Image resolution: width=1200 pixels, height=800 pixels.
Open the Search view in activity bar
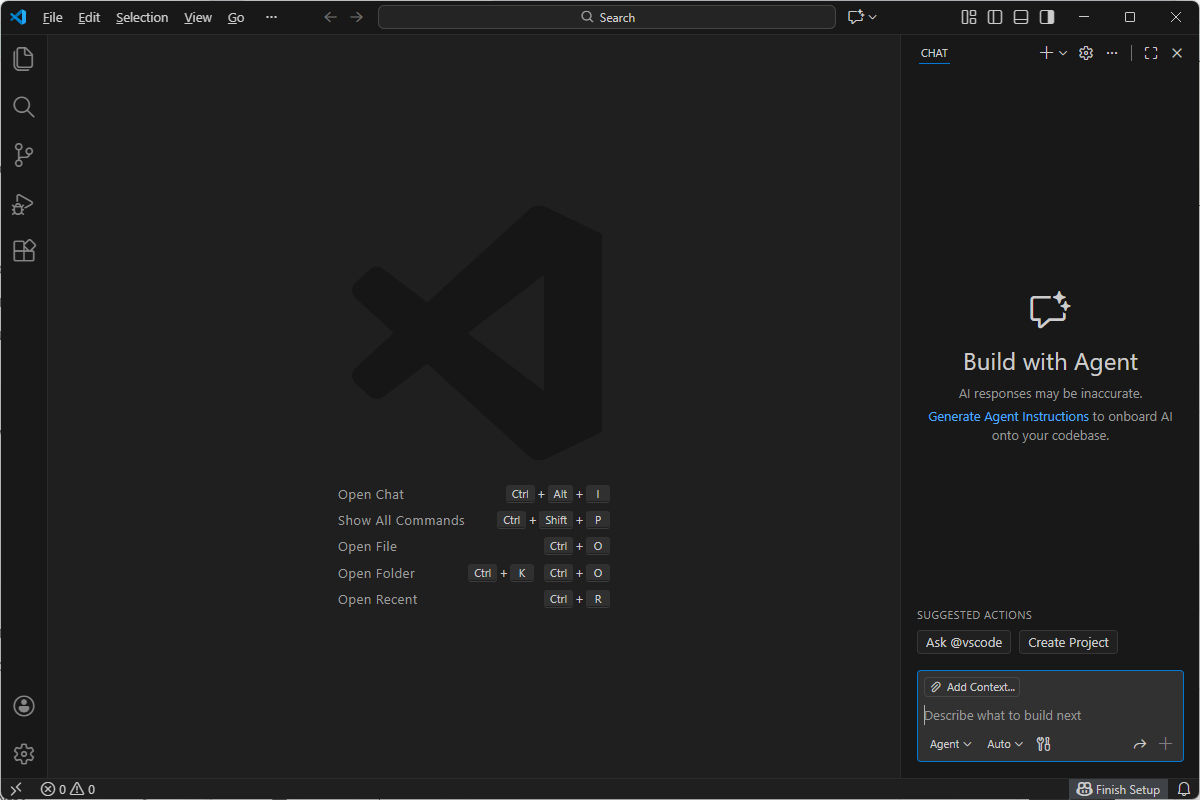[x=24, y=107]
